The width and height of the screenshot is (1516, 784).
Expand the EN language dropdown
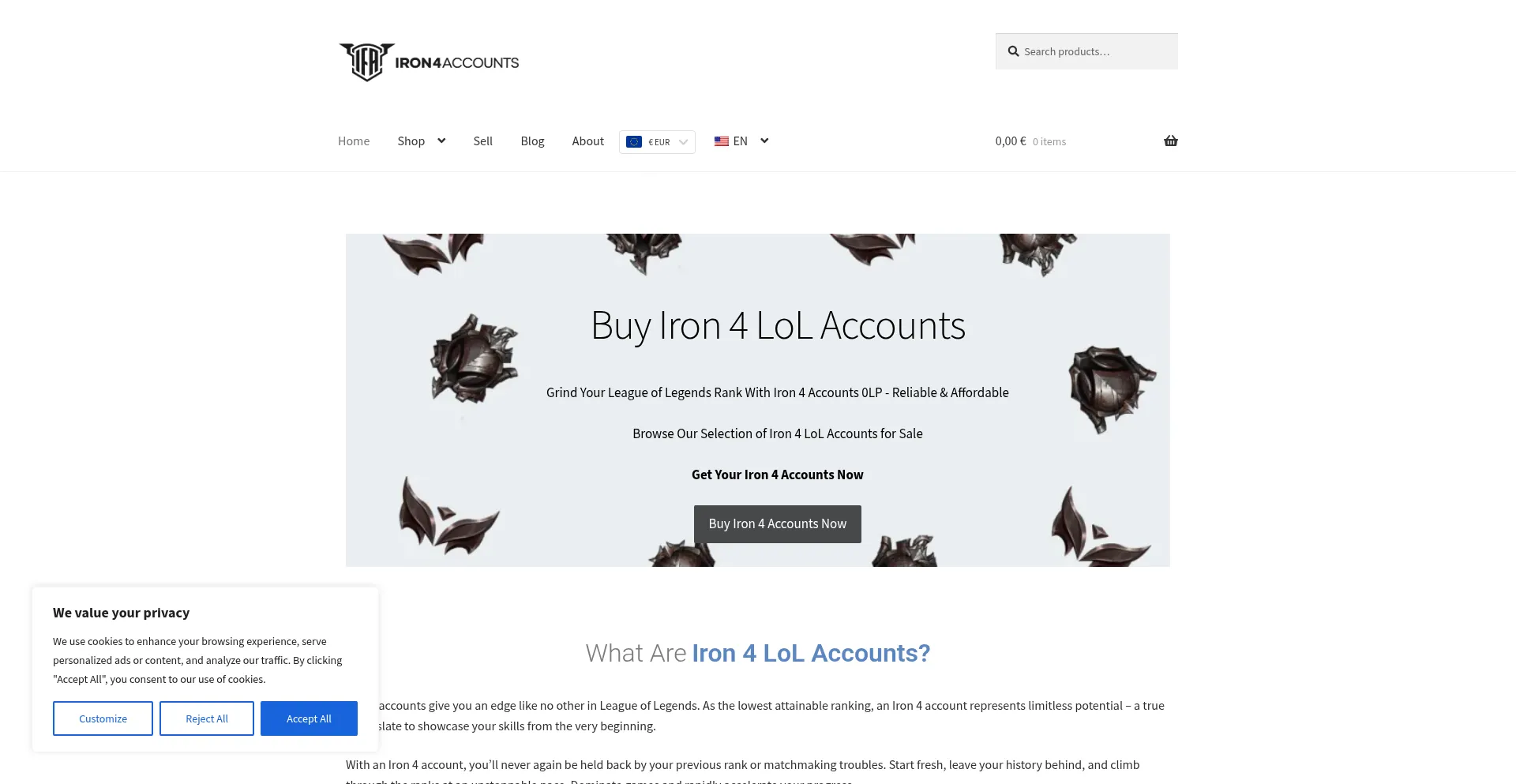point(764,141)
